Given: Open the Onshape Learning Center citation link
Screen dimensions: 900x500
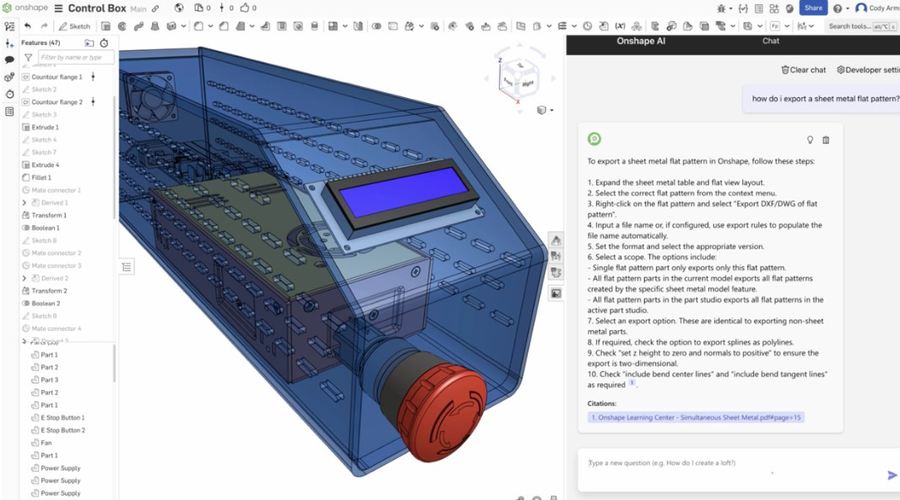Looking at the screenshot, I should click(696, 417).
